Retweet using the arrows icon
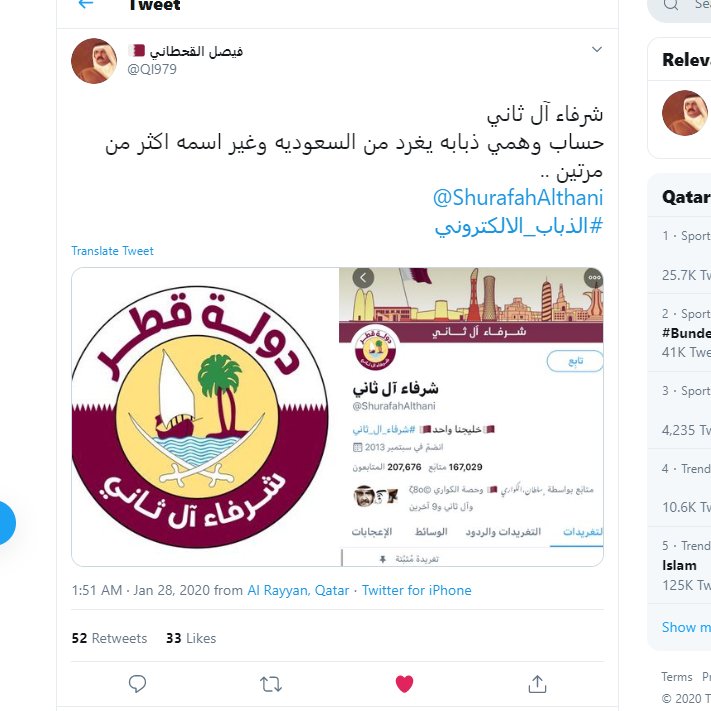This screenshot has height=711, width=711. pyautogui.click(x=271, y=684)
